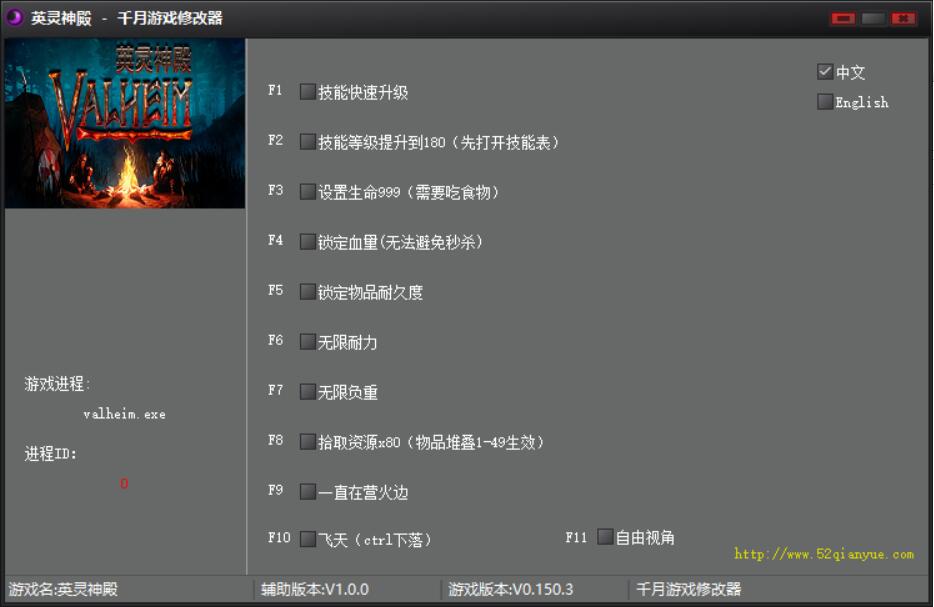
Task: Click the gray maximize button
Action: (873, 18)
